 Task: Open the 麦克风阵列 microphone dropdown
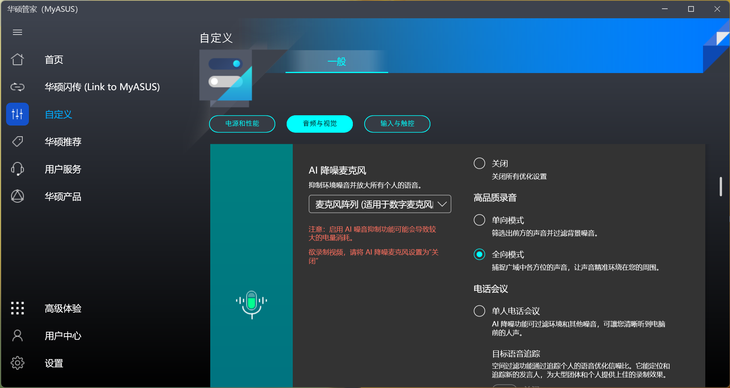[380, 204]
